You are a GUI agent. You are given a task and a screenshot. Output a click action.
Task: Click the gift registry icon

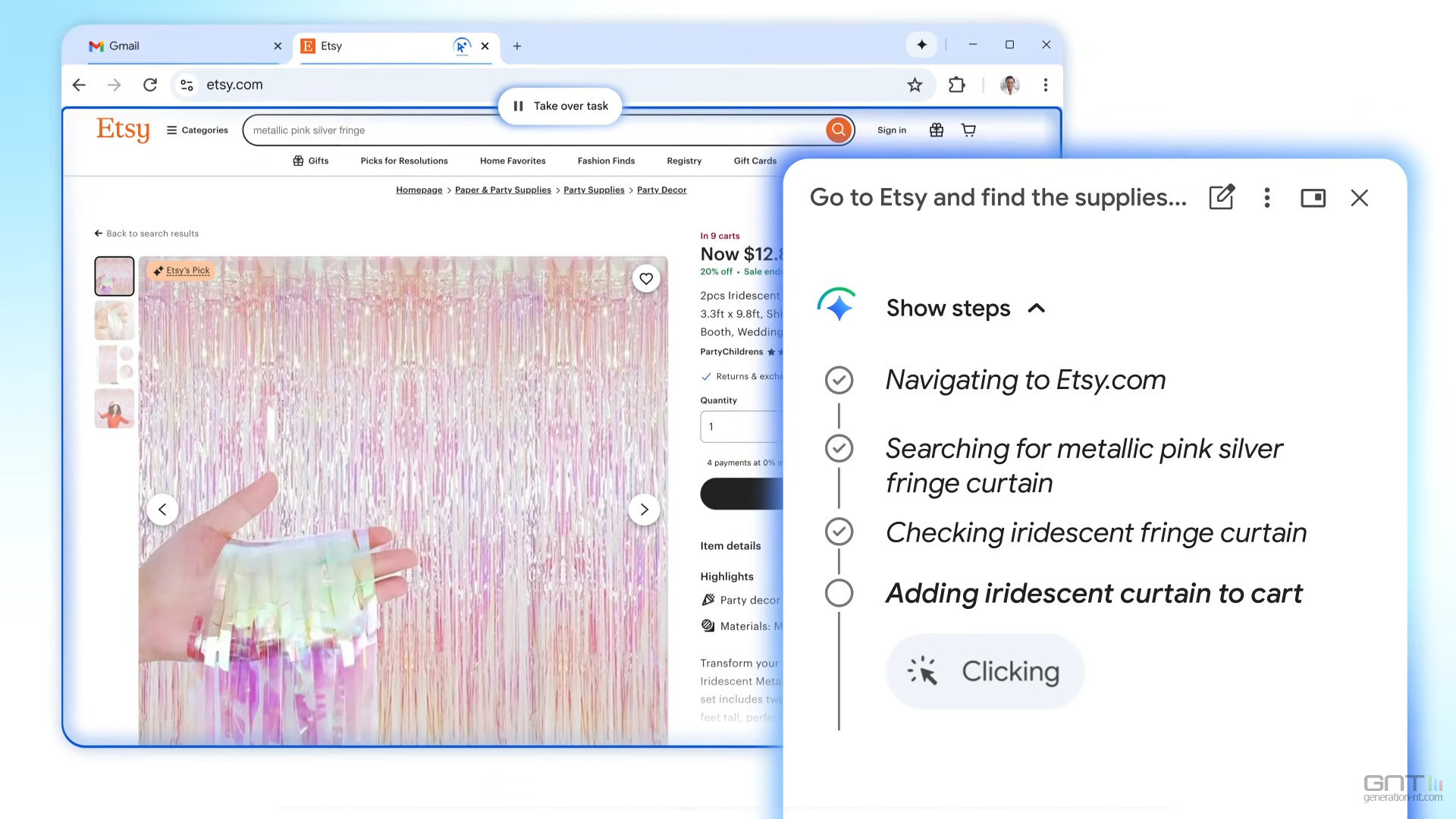[x=936, y=130]
